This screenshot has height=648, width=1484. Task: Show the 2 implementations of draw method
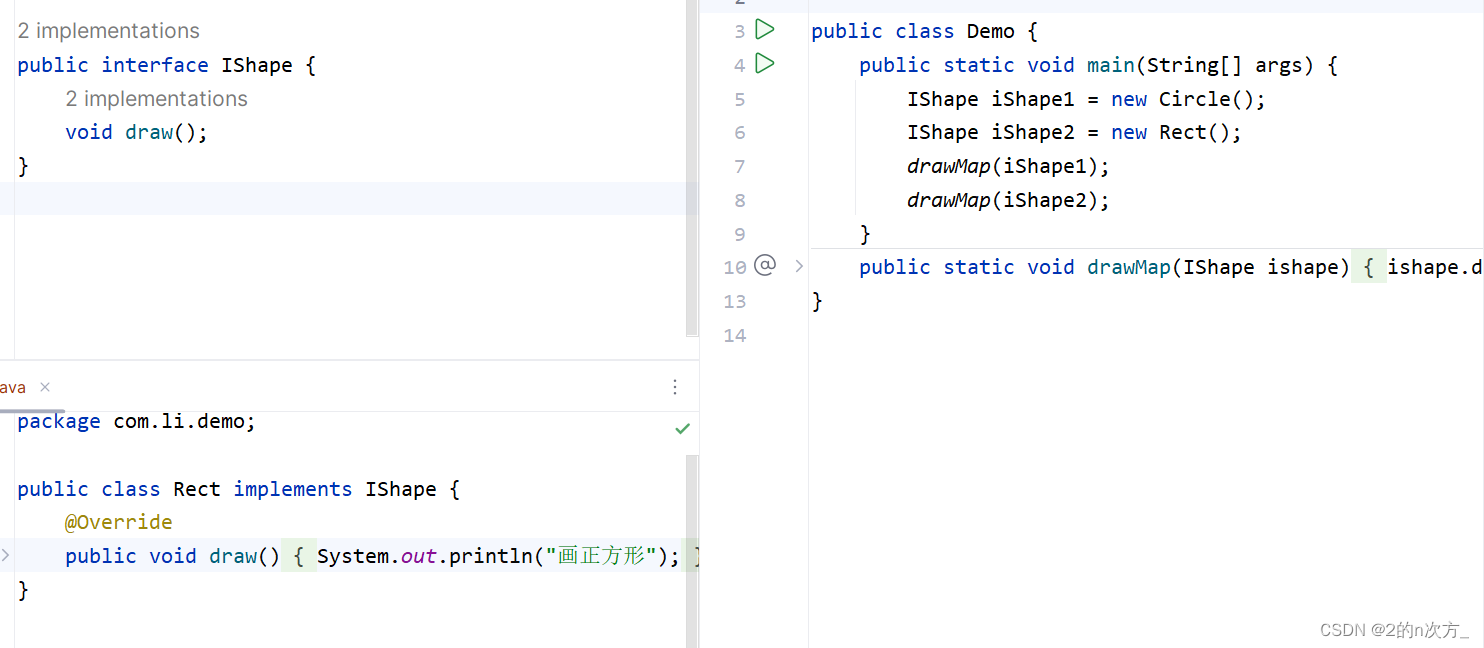click(x=157, y=99)
